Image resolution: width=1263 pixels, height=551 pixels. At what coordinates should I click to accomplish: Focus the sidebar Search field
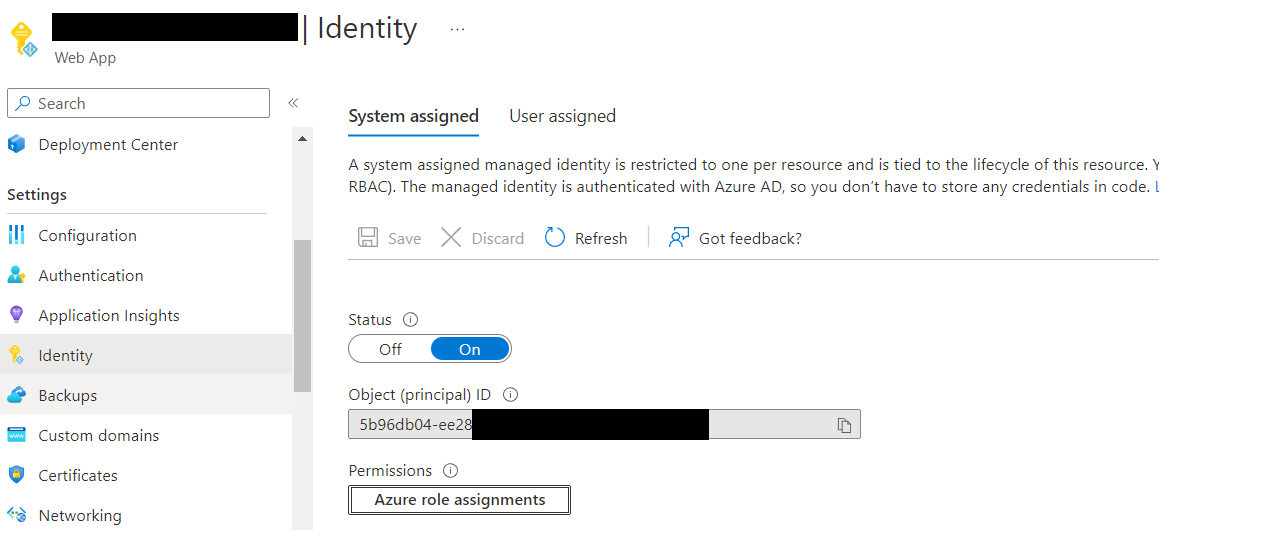pyautogui.click(x=138, y=103)
